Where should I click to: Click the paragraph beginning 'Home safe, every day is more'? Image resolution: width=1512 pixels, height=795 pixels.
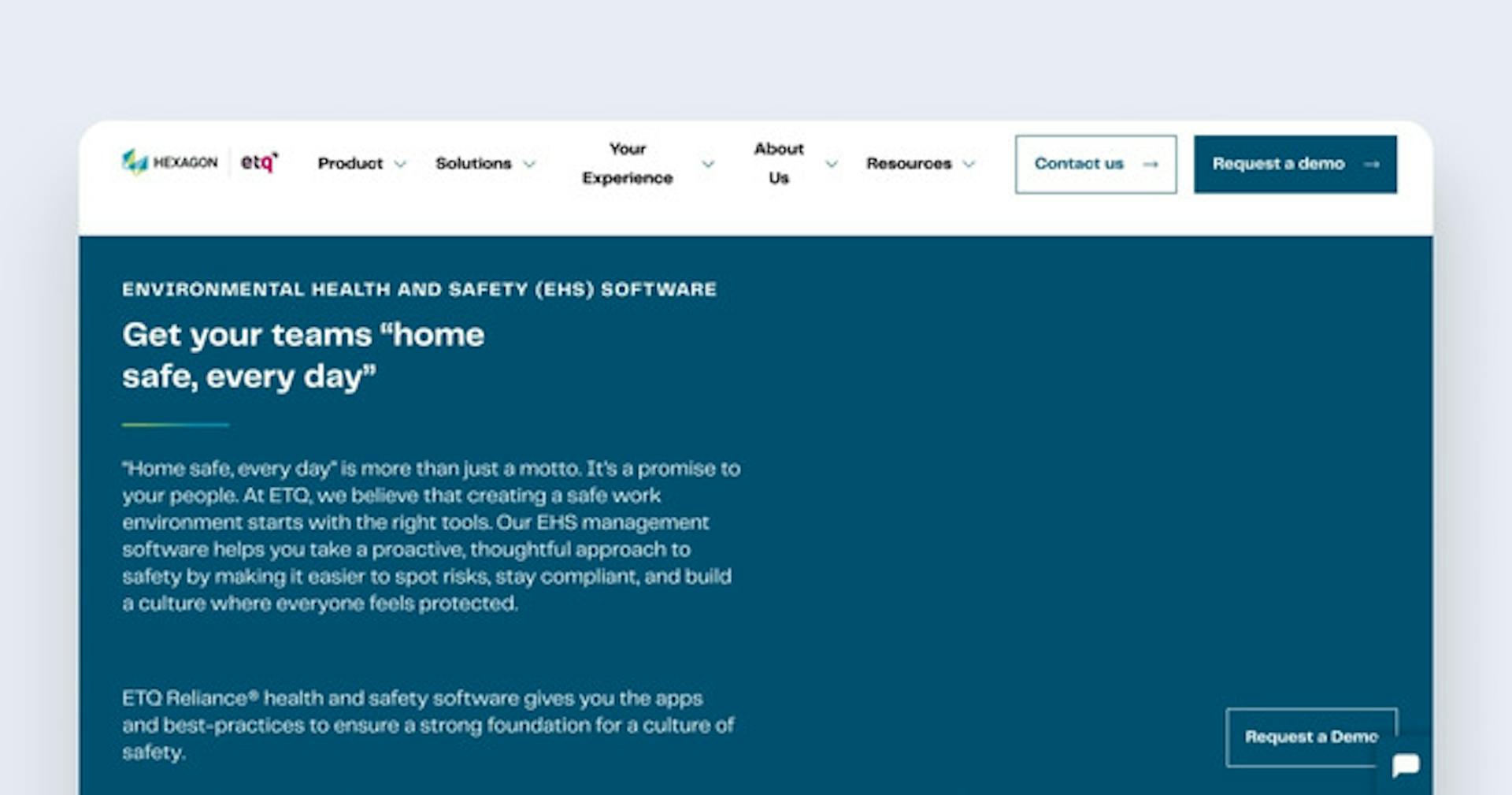[431, 536]
